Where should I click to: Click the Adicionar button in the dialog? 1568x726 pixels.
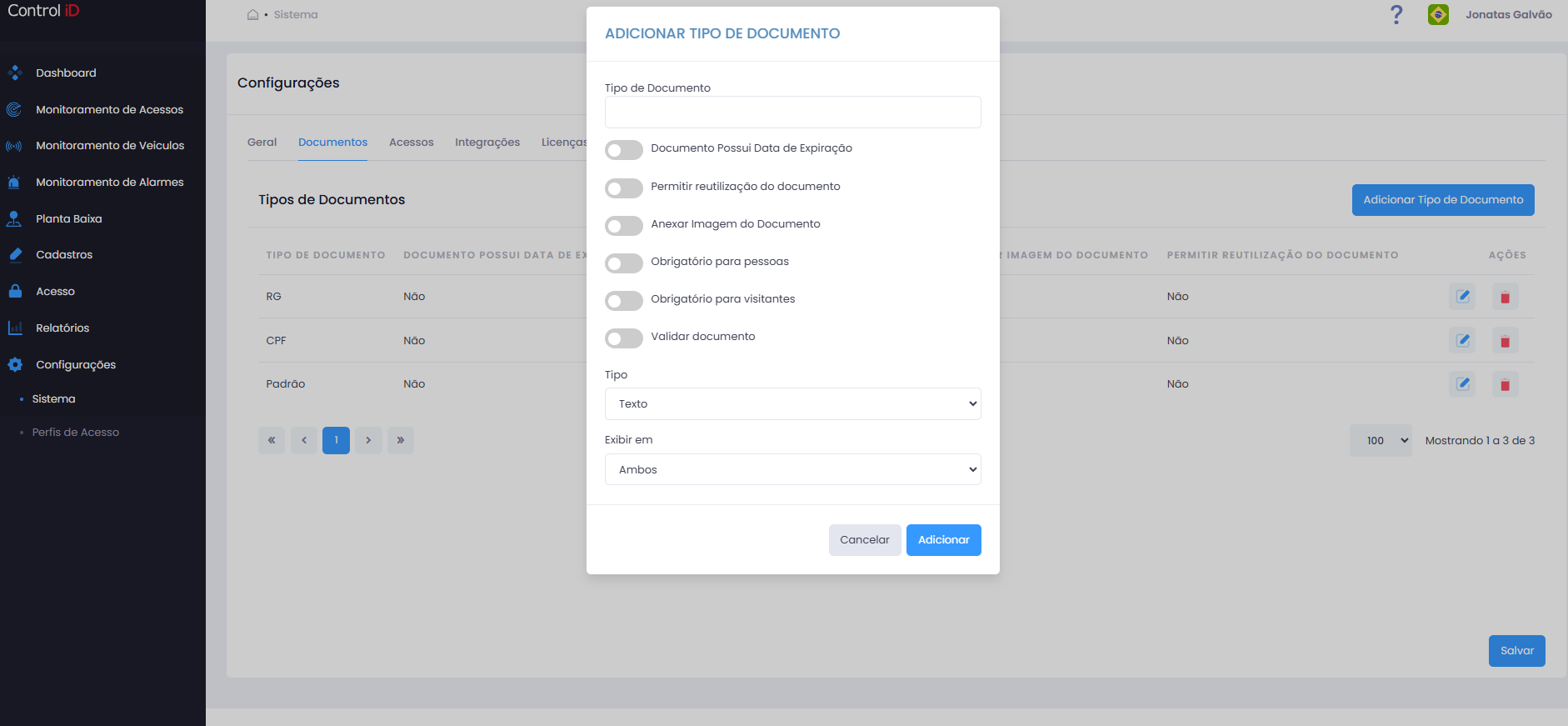coord(943,540)
